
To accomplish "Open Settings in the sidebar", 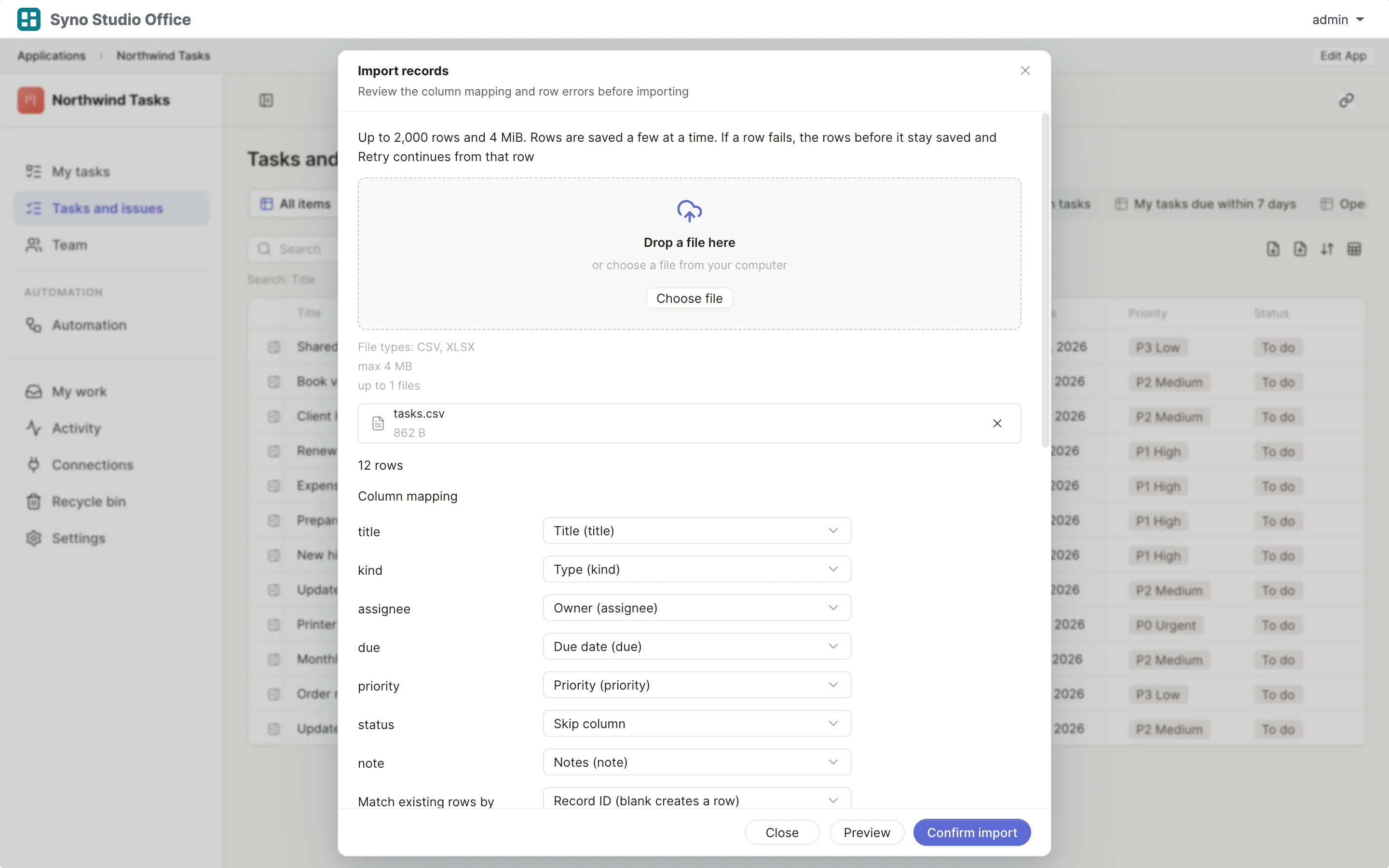I will pyautogui.click(x=111, y=539).
